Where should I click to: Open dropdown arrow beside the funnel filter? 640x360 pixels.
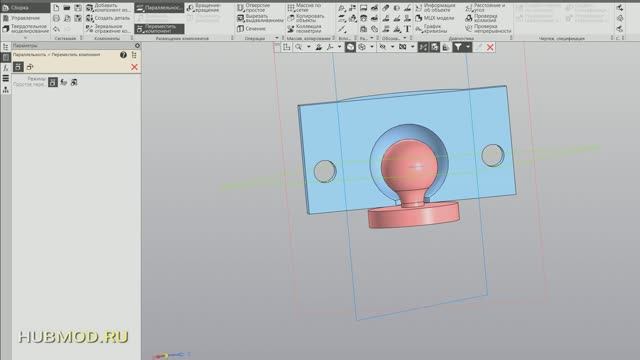click(x=468, y=47)
